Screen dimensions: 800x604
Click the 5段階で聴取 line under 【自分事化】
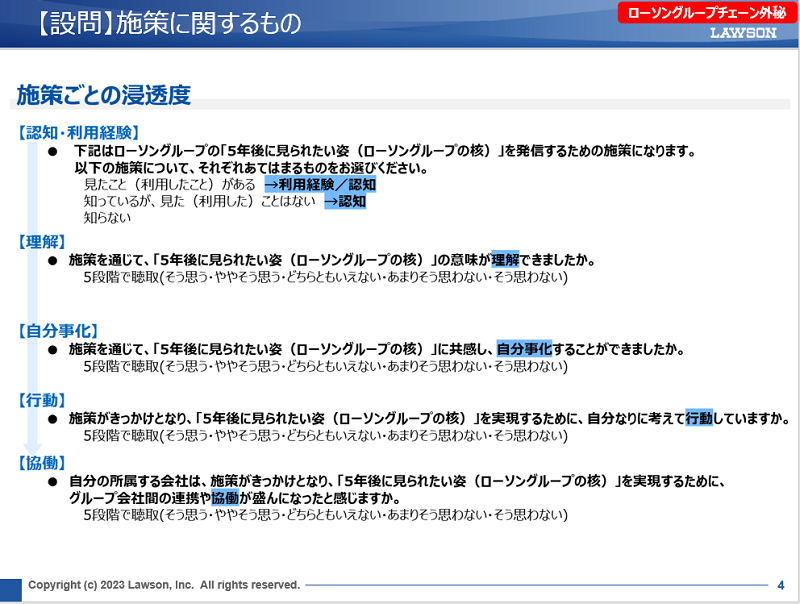[x=326, y=366]
